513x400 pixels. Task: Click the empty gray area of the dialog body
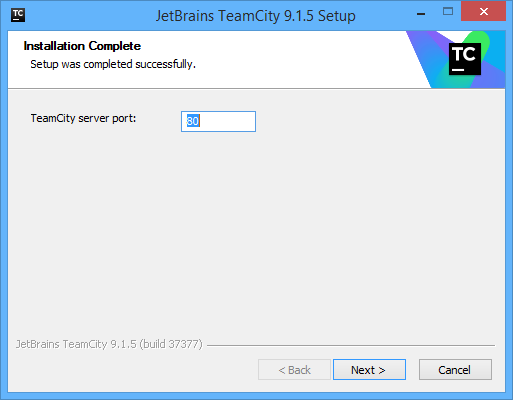click(257, 233)
